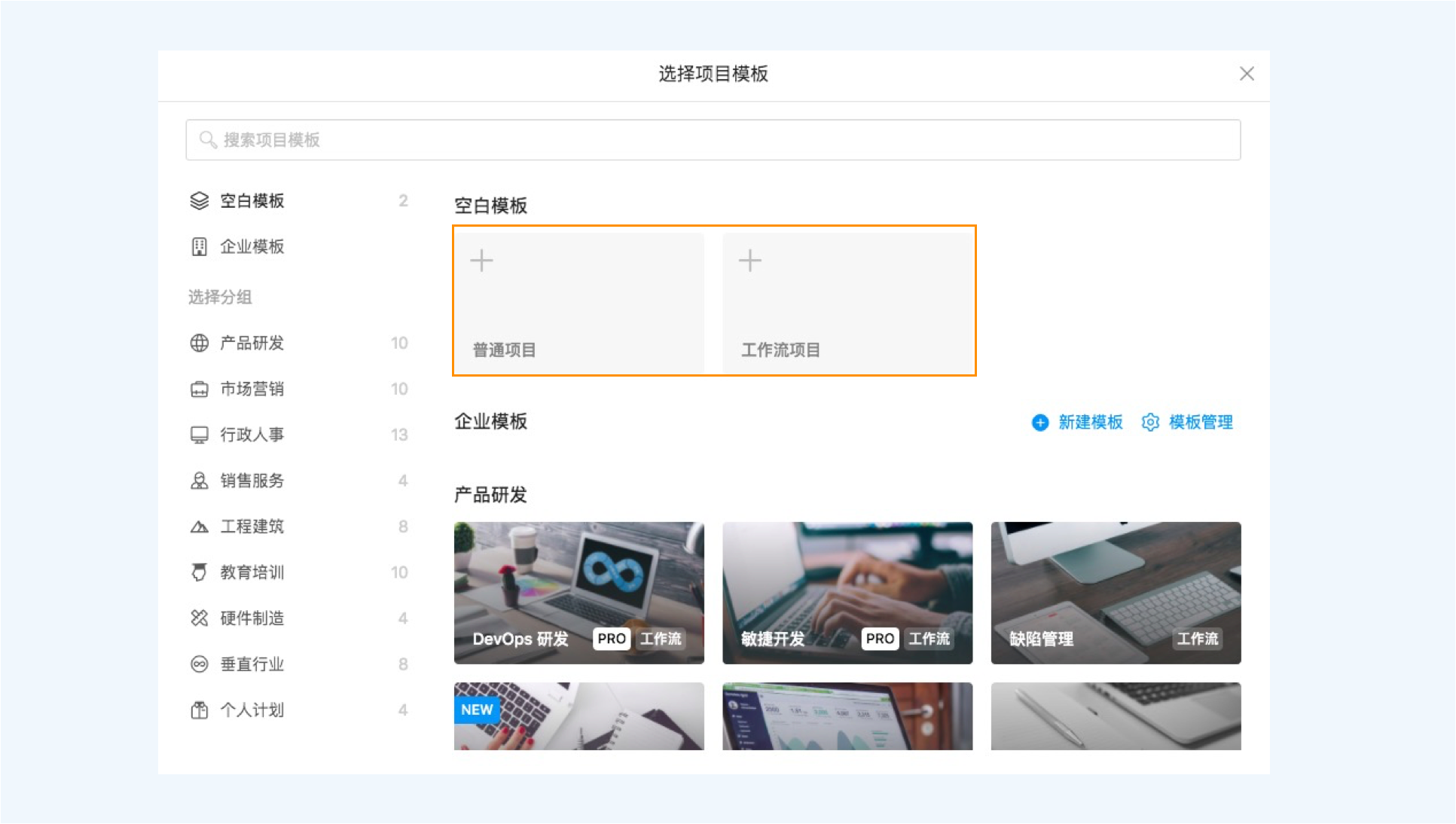Open the 销售服务 group
The width and height of the screenshot is (1456, 824).
click(299, 481)
